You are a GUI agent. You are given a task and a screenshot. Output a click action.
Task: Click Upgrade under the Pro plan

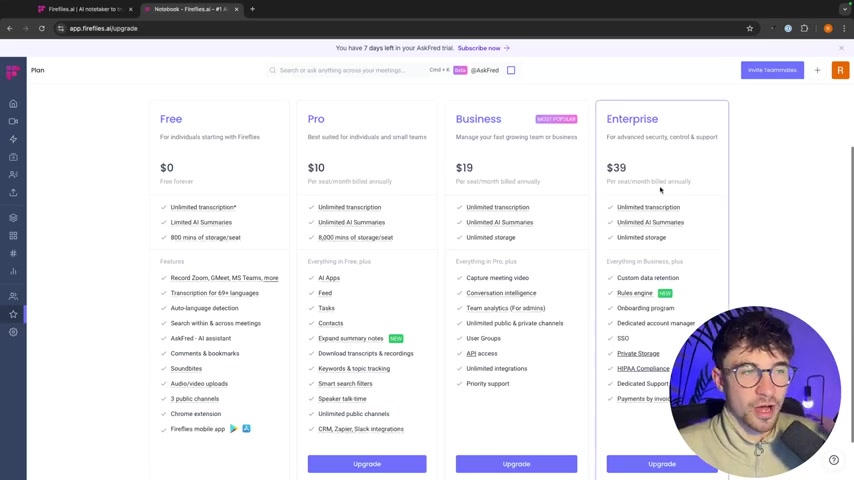pos(367,464)
